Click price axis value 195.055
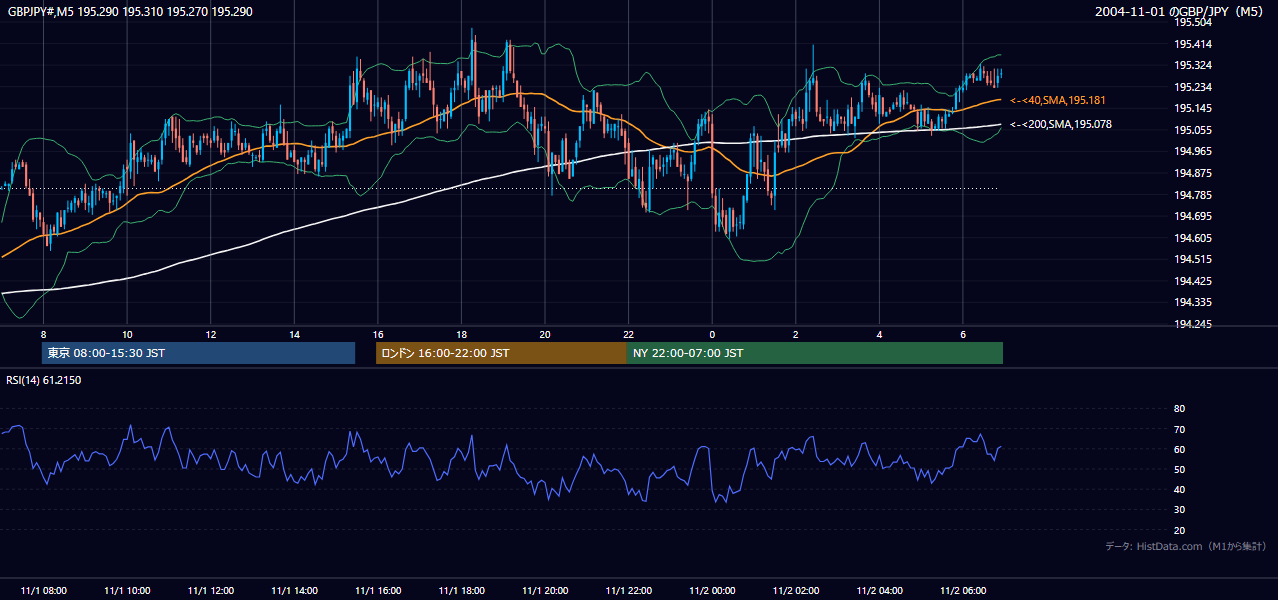 pos(1193,130)
